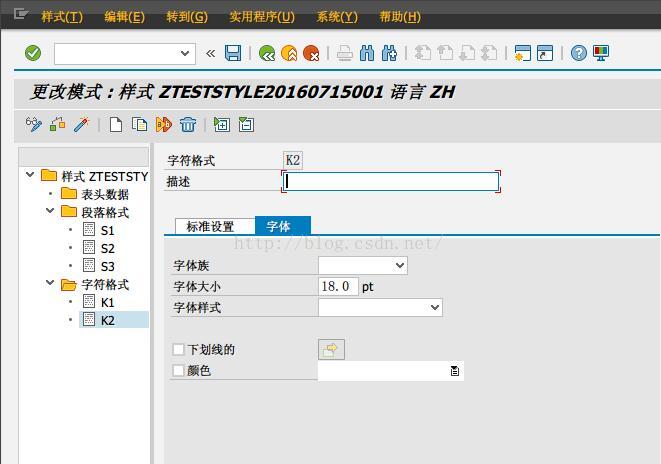This screenshot has width=661, height=464.
Task: Collapse the 字符格式 folder
Action: [50, 283]
